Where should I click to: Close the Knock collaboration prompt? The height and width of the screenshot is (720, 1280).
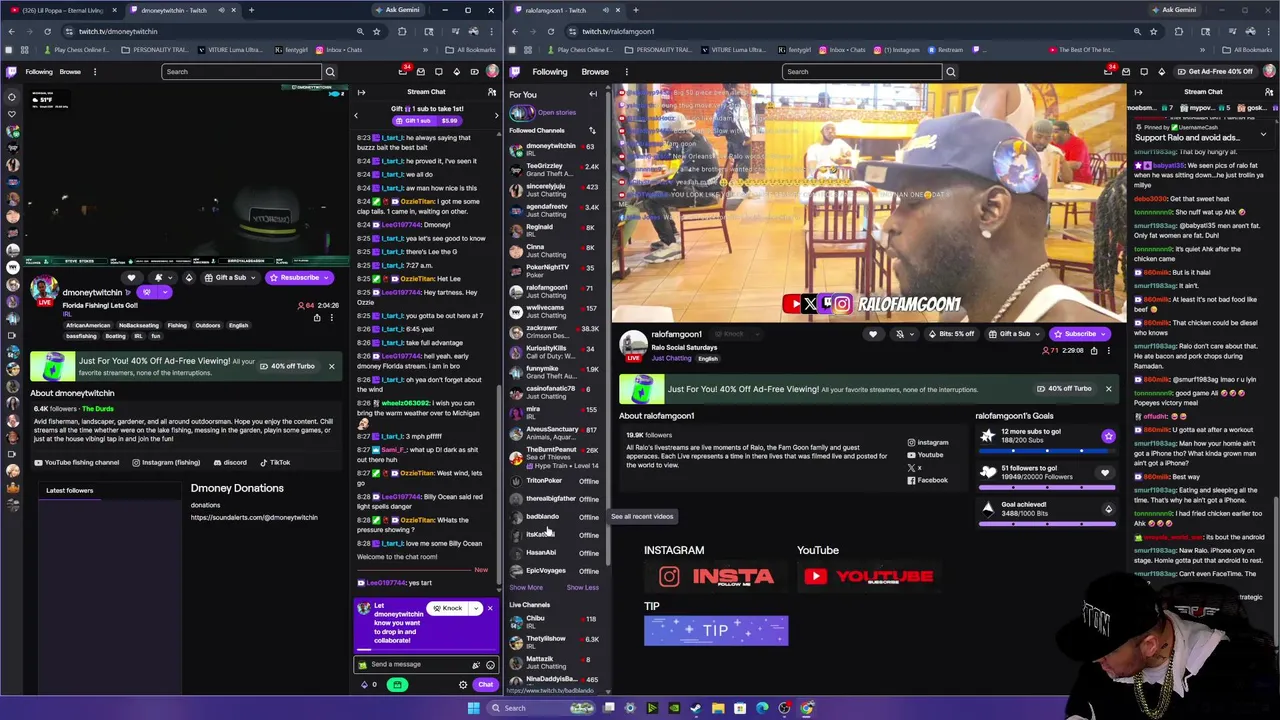[490, 608]
